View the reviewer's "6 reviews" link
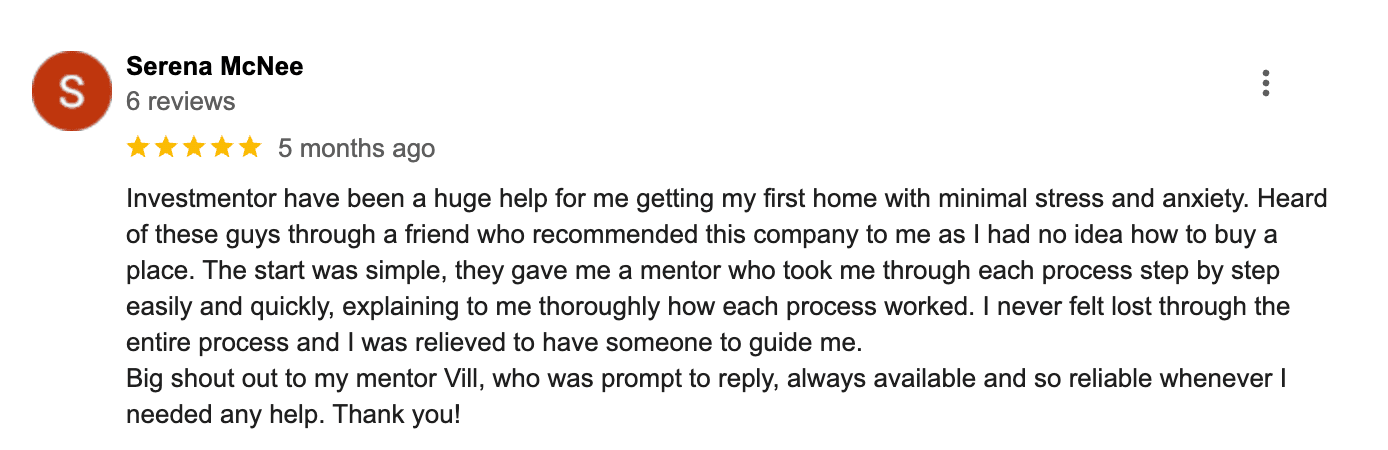This screenshot has height=450, width=1388. point(180,101)
